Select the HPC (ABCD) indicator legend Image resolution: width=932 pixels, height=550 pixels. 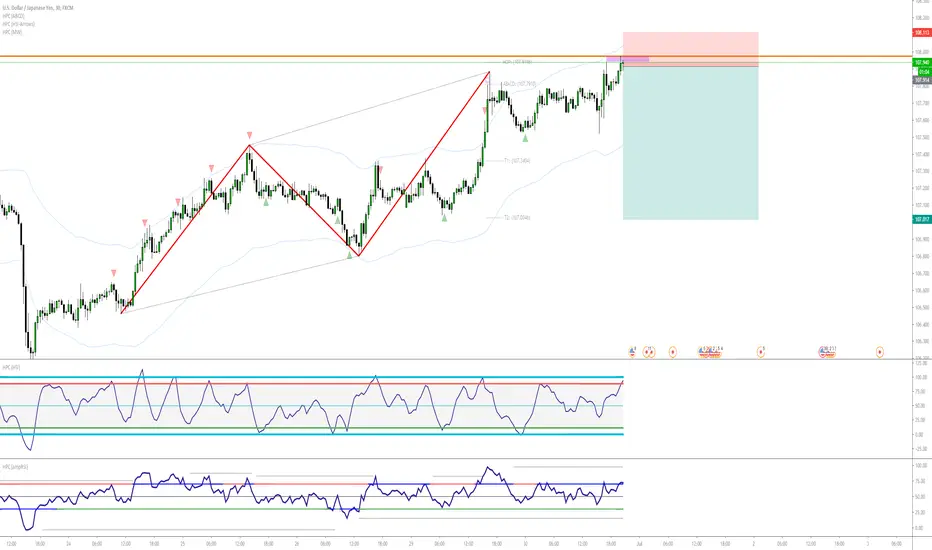pyautogui.click(x=14, y=16)
